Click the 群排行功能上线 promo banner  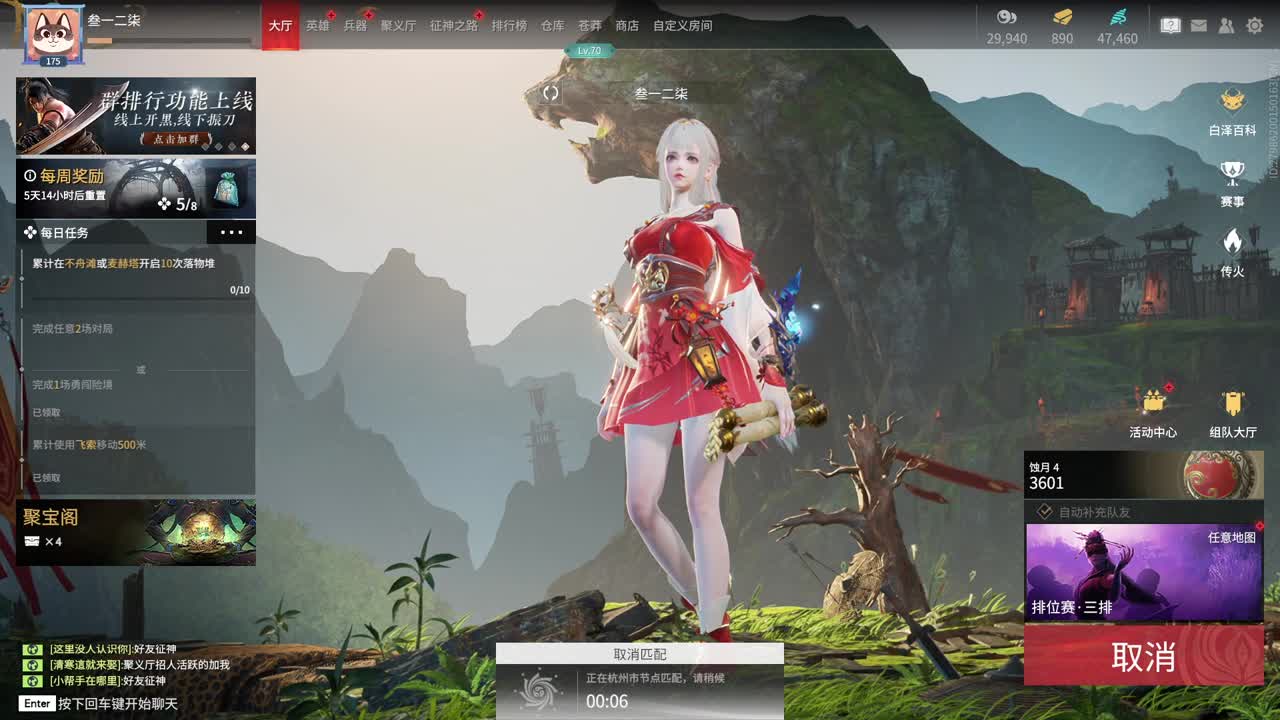[x=136, y=115]
